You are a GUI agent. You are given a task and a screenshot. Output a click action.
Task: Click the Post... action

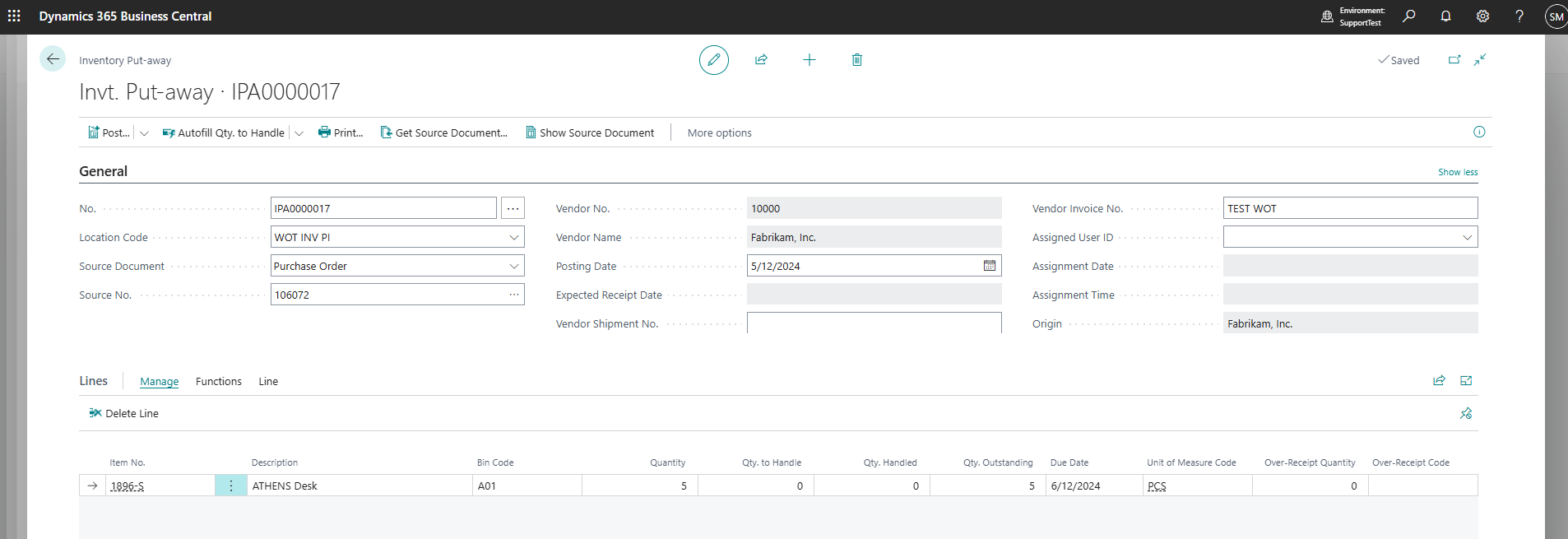point(109,132)
